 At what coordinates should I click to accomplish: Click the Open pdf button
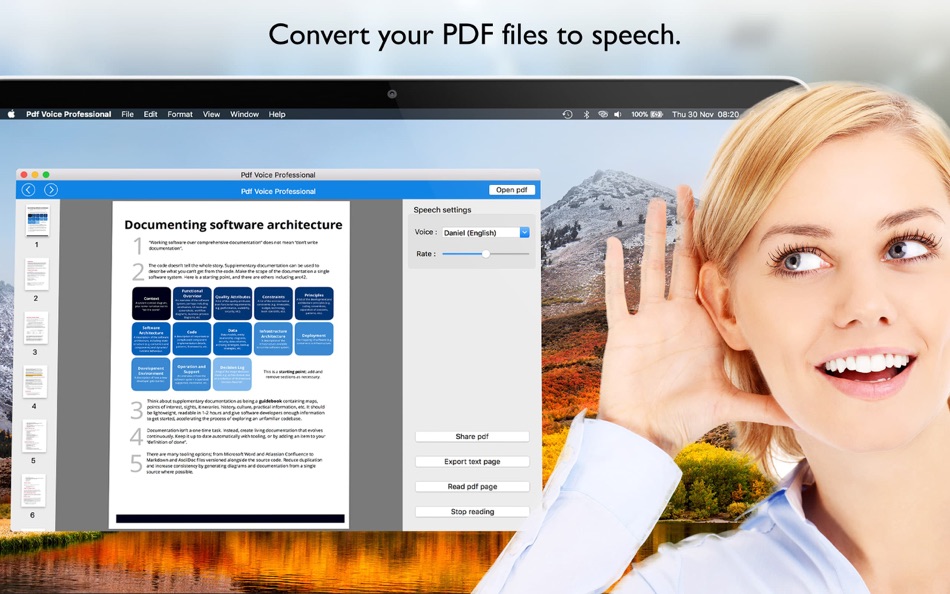pos(511,190)
